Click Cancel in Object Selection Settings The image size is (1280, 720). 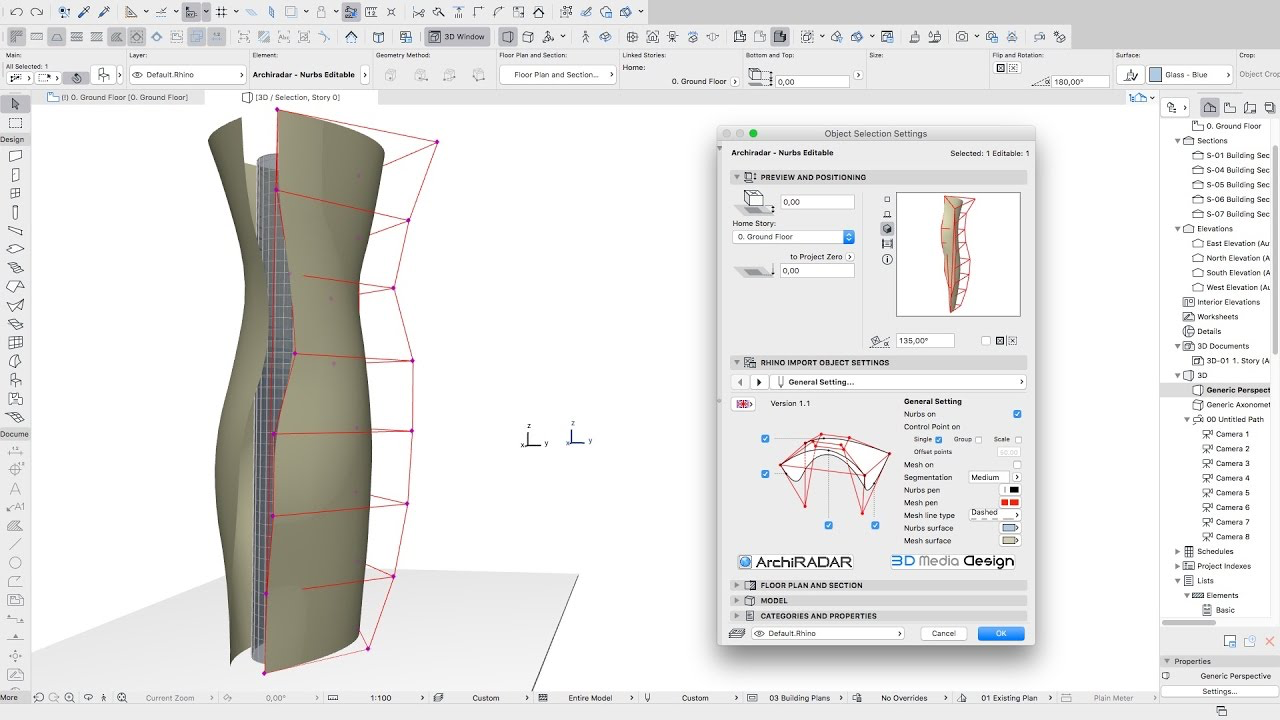(944, 634)
